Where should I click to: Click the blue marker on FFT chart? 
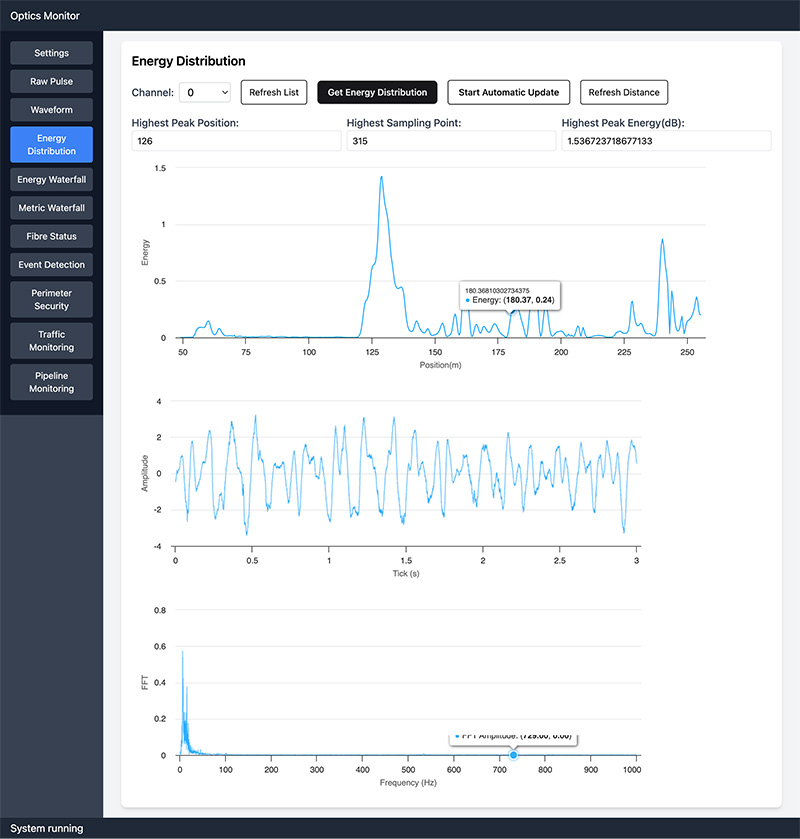(x=514, y=754)
